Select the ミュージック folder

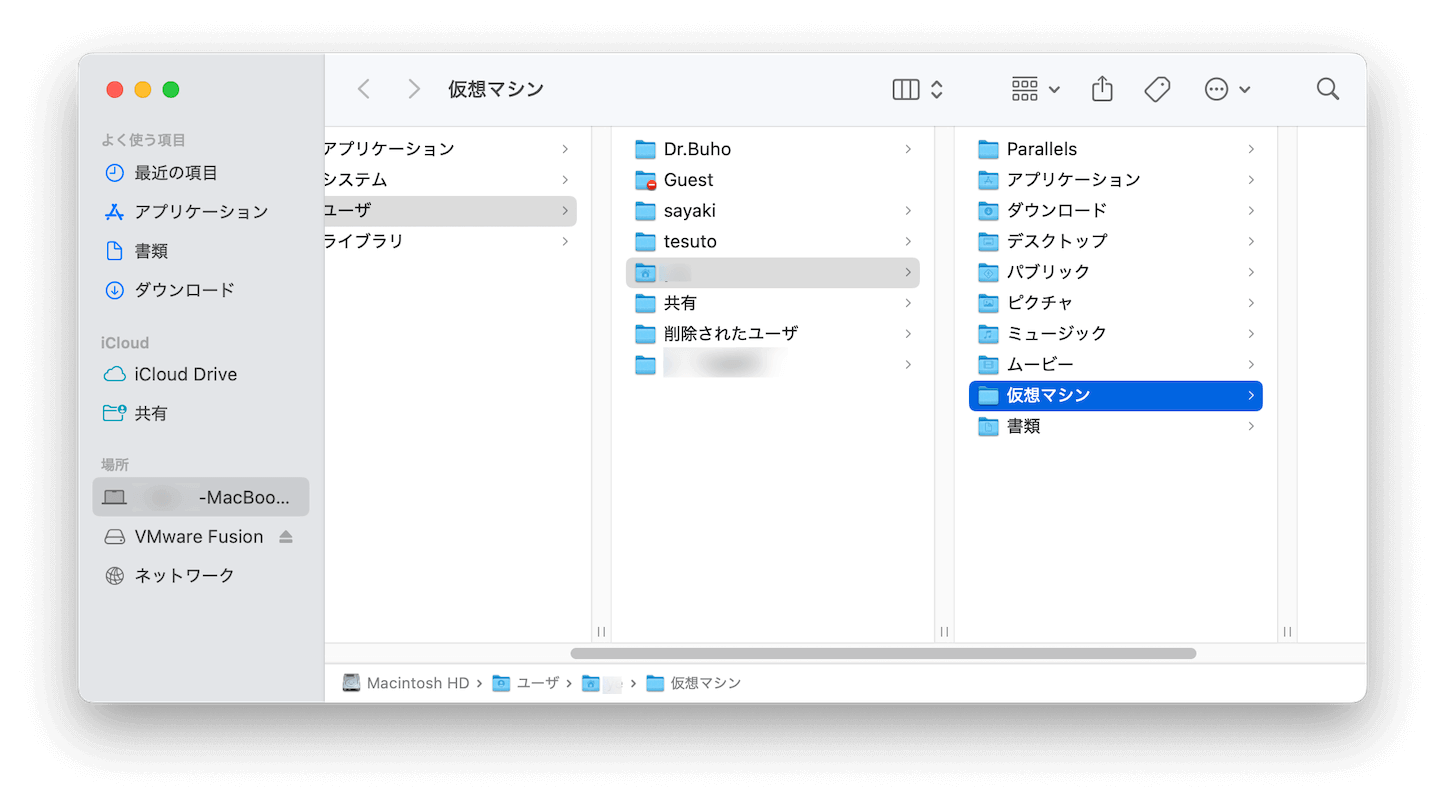1116,334
